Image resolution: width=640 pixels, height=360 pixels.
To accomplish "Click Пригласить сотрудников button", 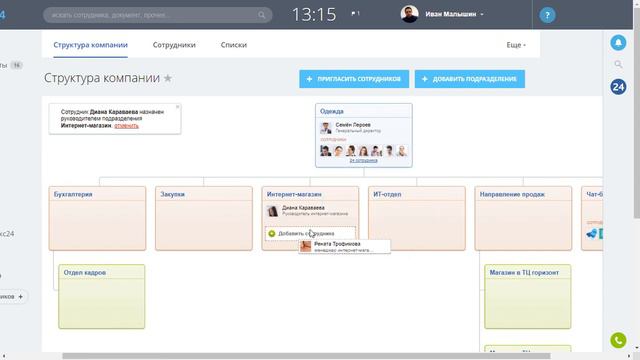I will (x=354, y=79).
